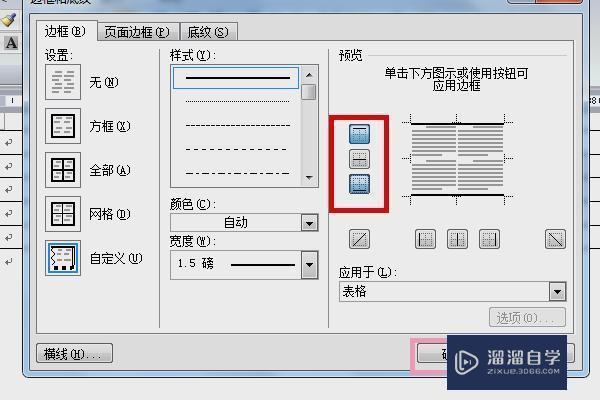Click the 全部(A) setting label
Viewport: 600px width, 400px height.
pos(110,170)
